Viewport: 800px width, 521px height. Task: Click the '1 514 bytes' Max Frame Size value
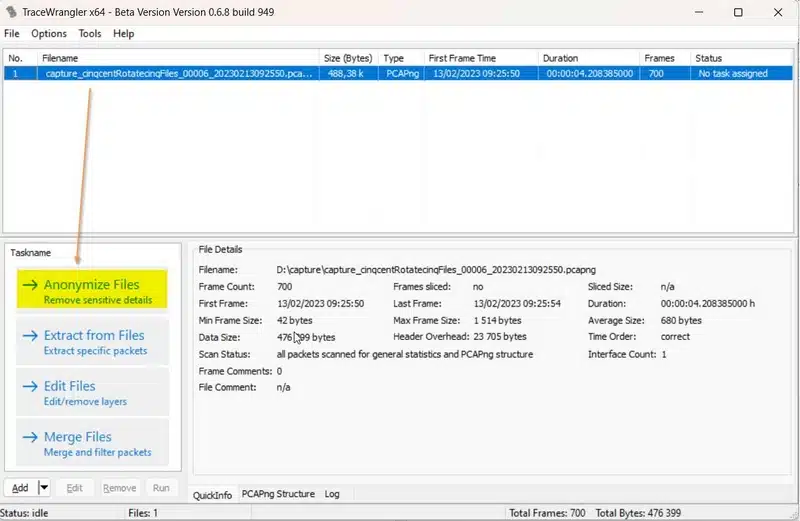coord(497,320)
